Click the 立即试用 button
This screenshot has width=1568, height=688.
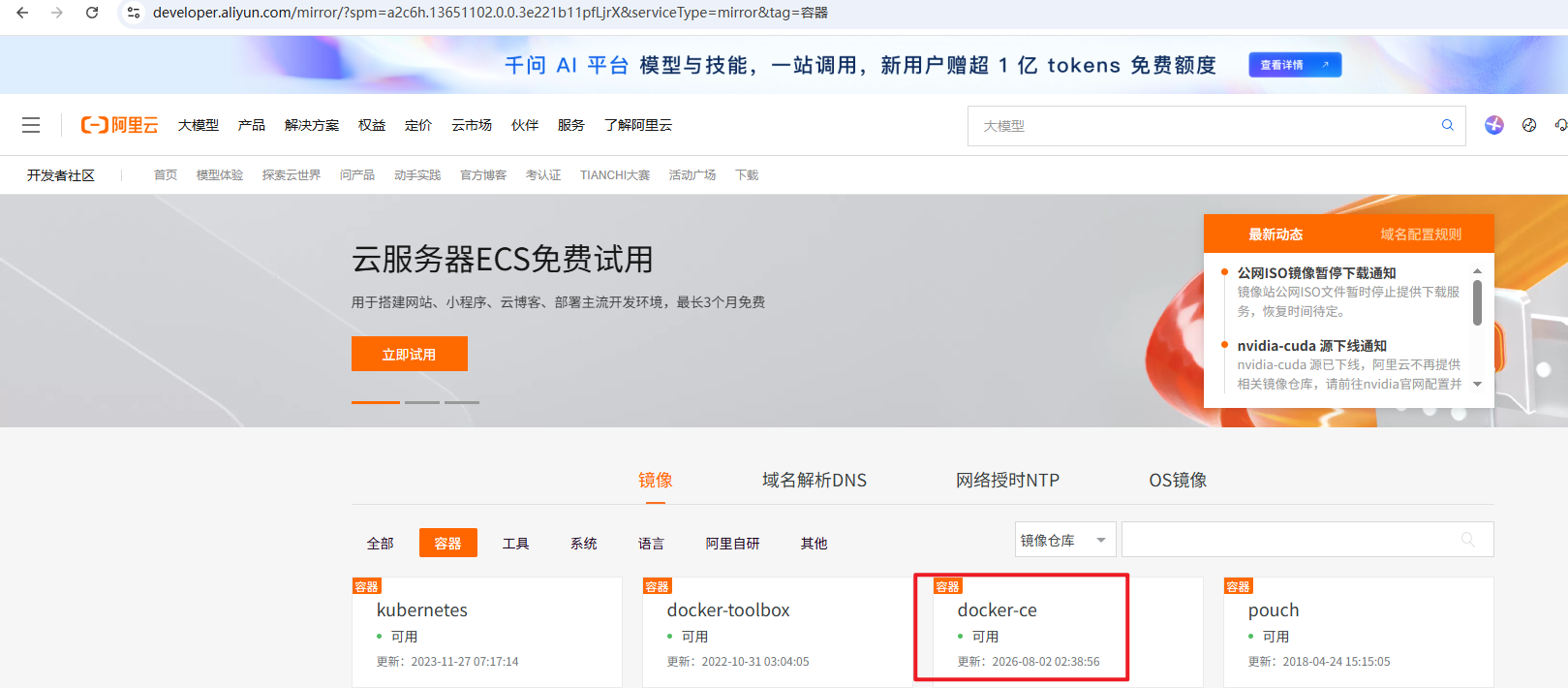click(x=410, y=354)
